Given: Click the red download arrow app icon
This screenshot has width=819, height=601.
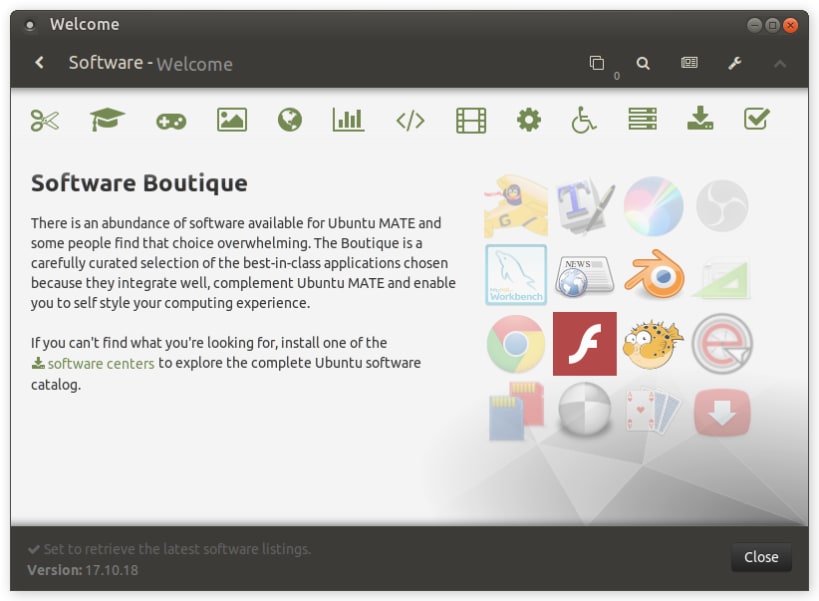Looking at the screenshot, I should tap(722, 412).
